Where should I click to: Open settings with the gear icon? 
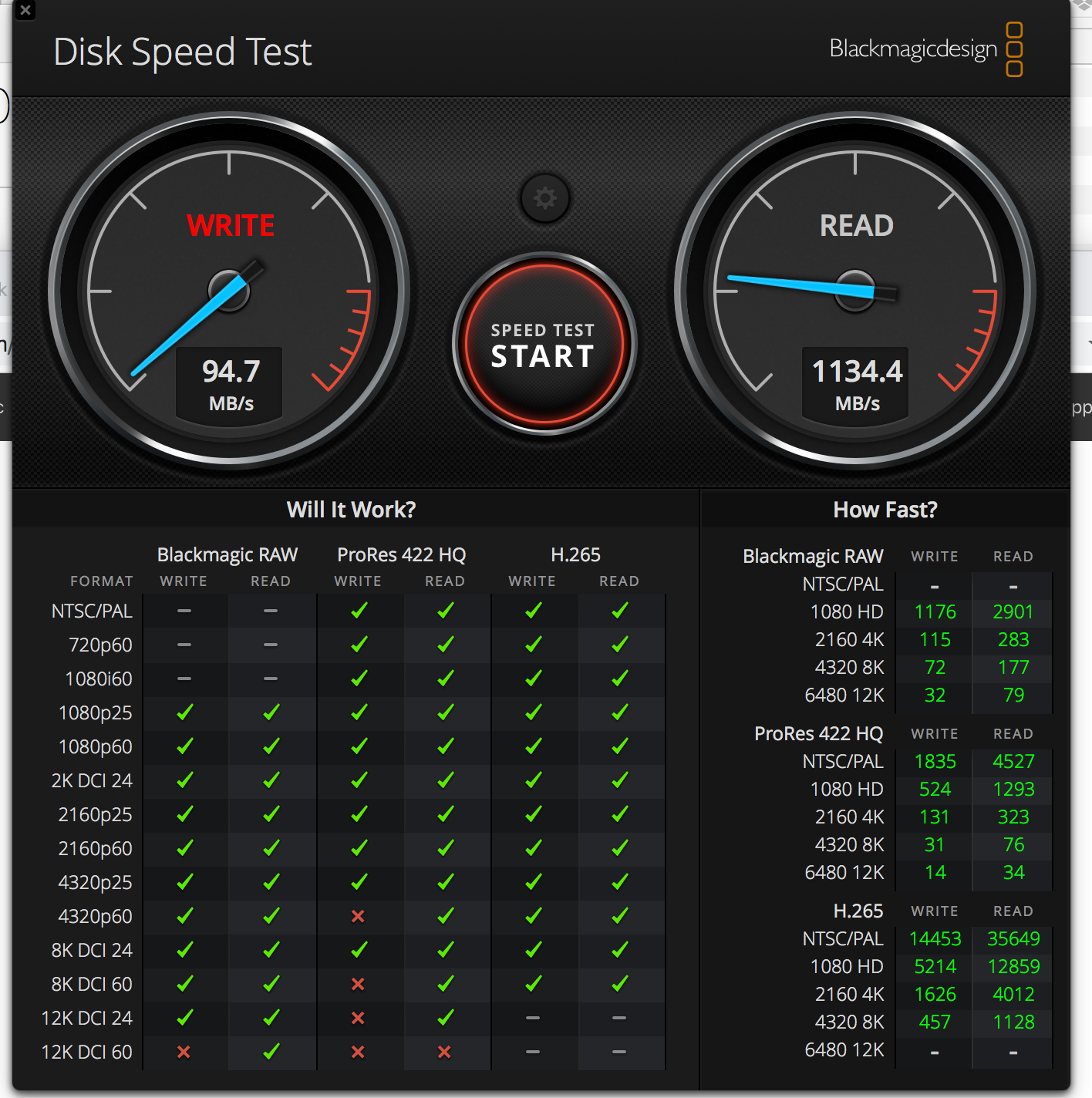click(545, 198)
